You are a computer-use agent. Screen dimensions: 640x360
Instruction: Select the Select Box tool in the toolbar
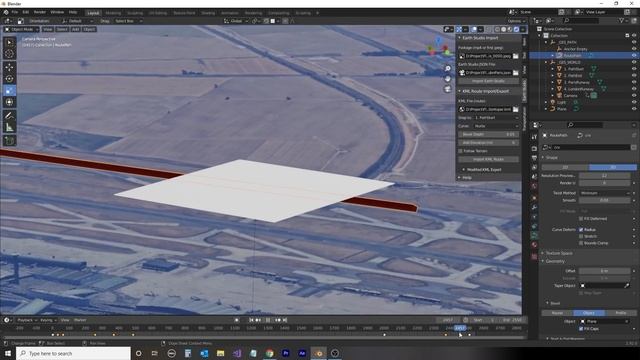point(9,42)
